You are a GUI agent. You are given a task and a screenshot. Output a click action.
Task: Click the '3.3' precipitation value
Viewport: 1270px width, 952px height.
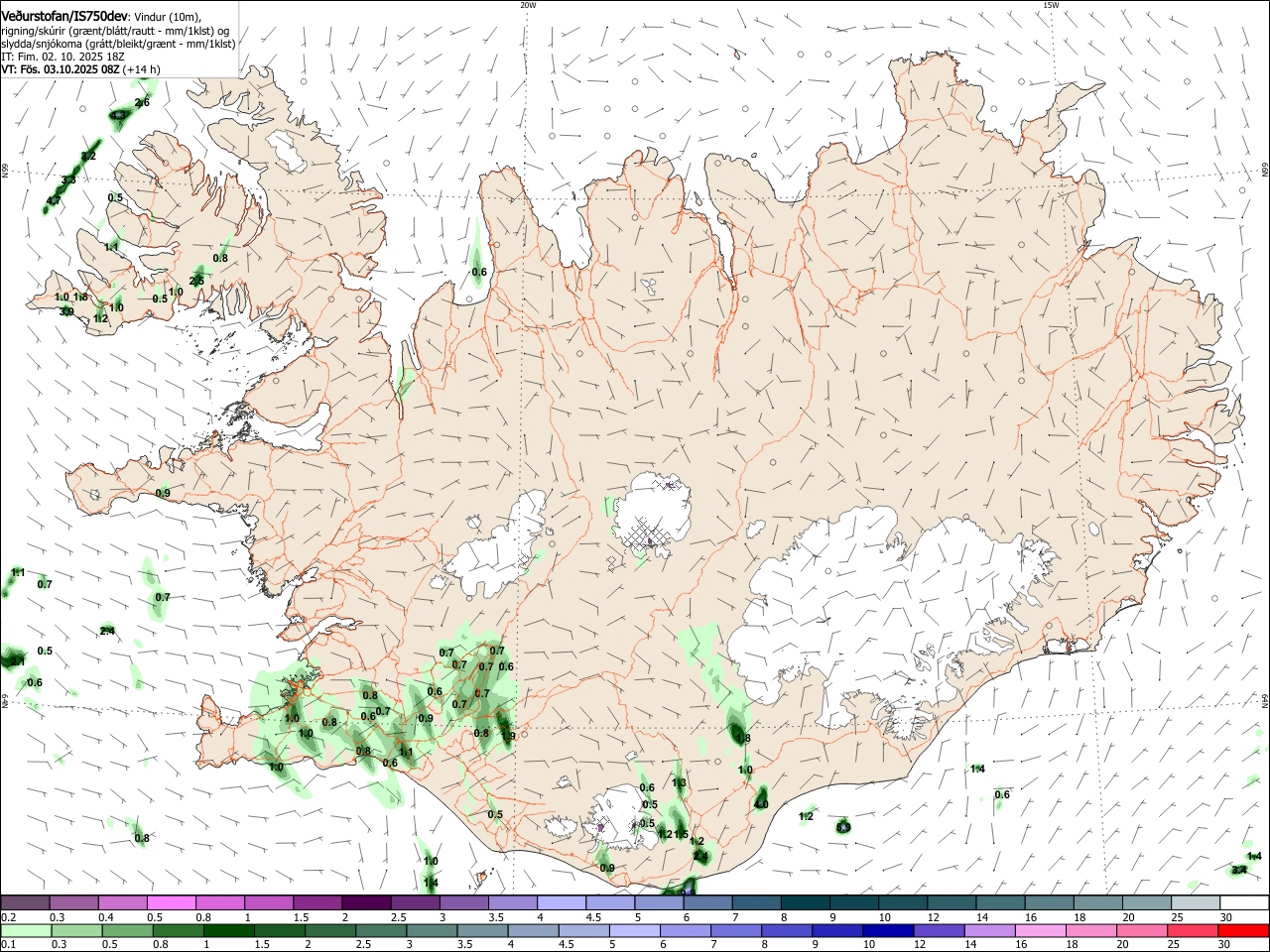[68, 180]
